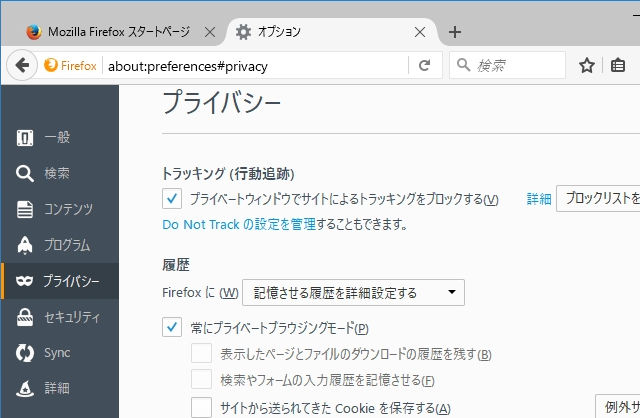The width and height of the screenshot is (640, 418).
Task: Open プログラム settings via rocket icon
Action: [x=25, y=245]
